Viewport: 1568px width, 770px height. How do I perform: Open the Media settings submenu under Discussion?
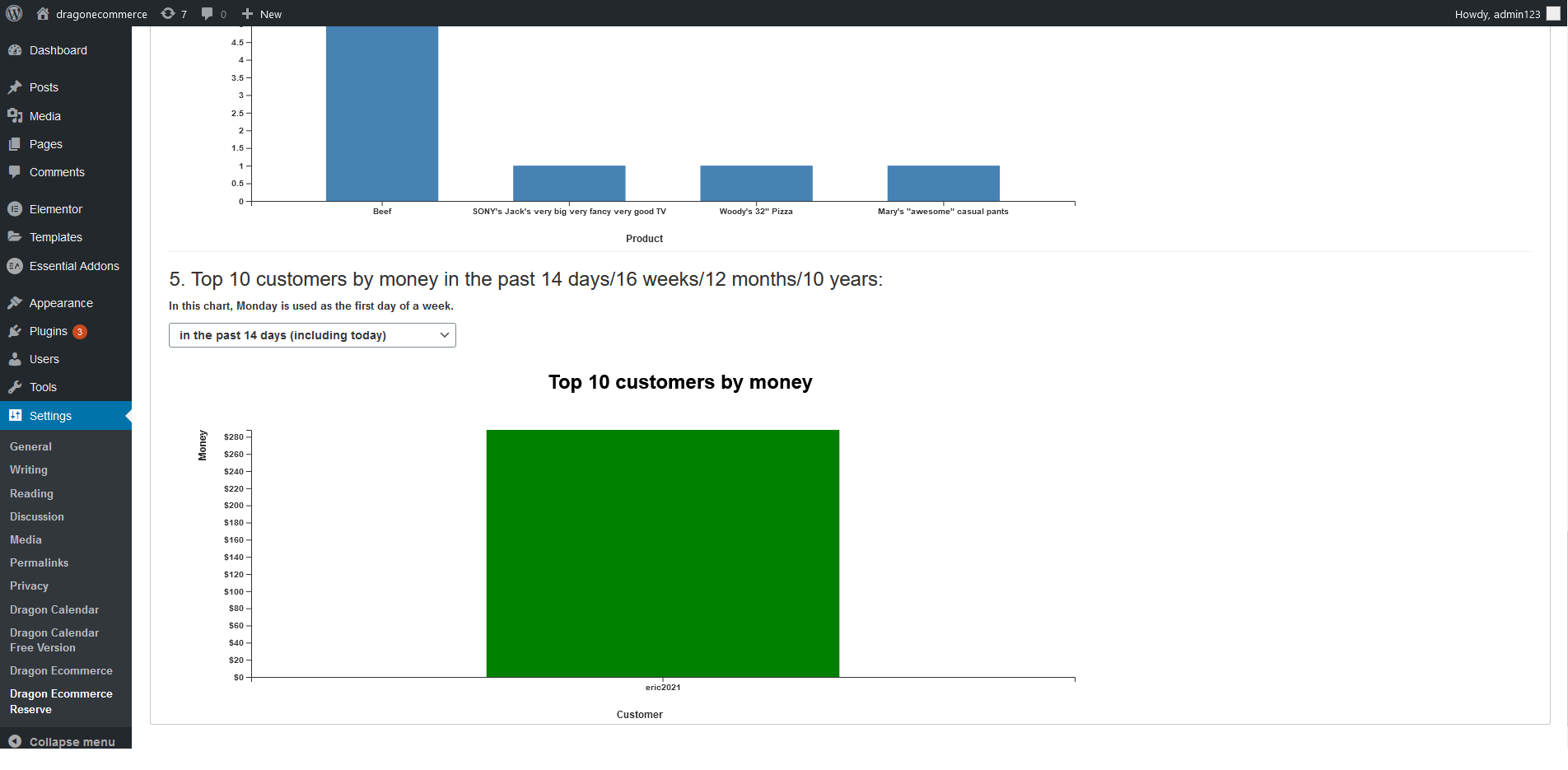pyautogui.click(x=26, y=539)
